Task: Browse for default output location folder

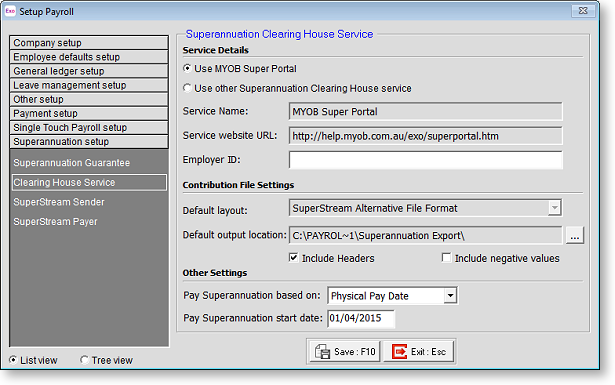Action: 575,236
